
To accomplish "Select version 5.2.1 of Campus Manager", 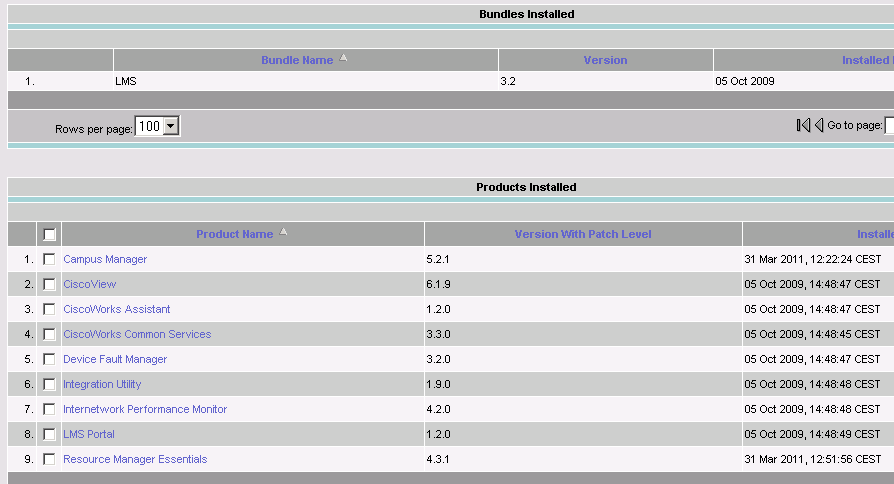I will click(x=438, y=259).
